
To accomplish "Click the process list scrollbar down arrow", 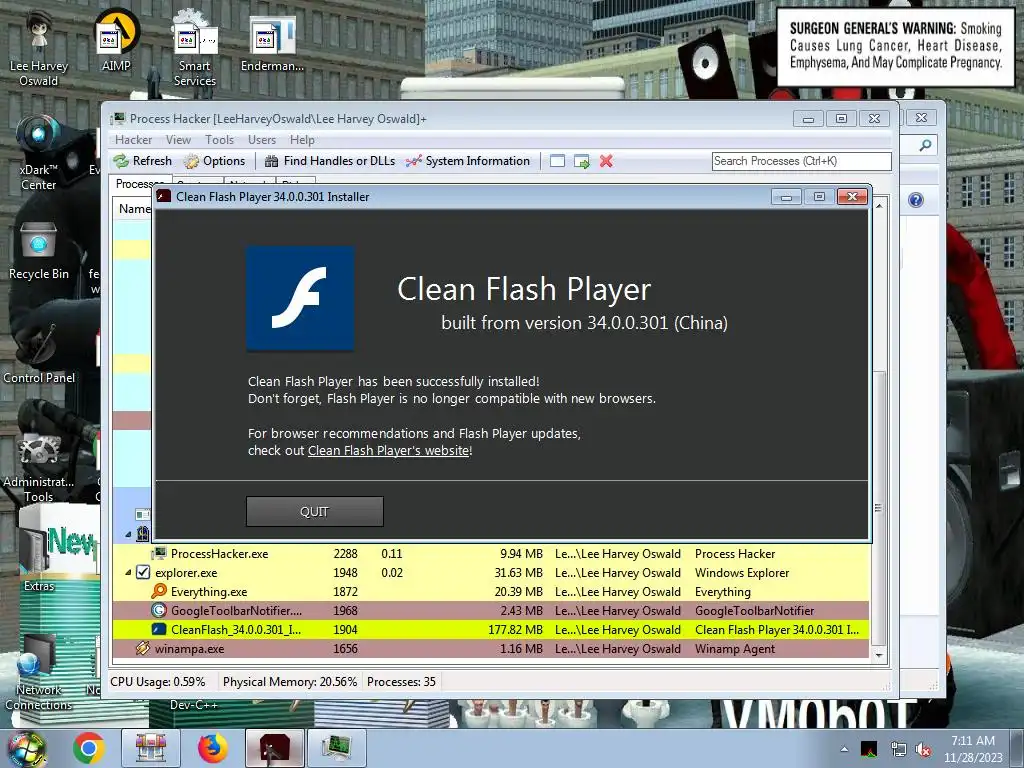I will tap(879, 655).
